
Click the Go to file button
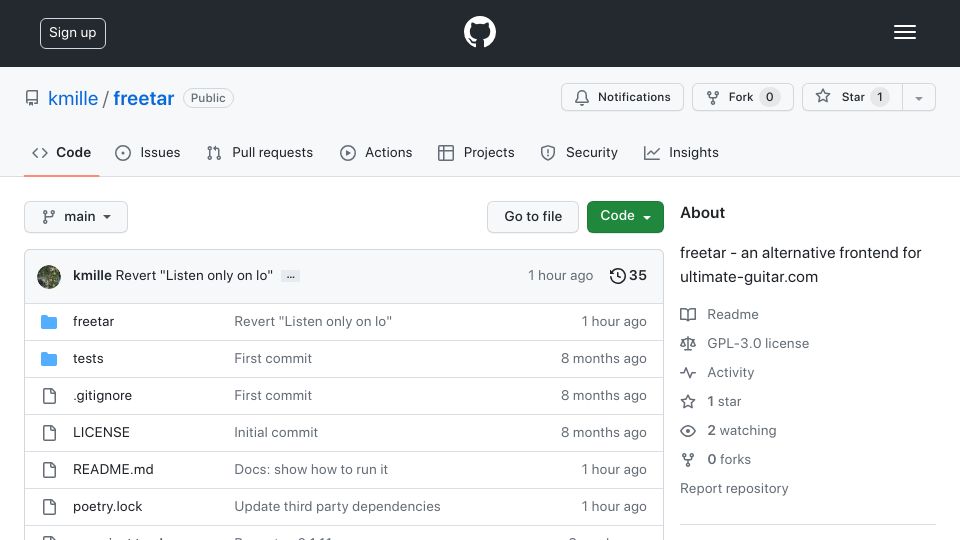click(x=533, y=217)
